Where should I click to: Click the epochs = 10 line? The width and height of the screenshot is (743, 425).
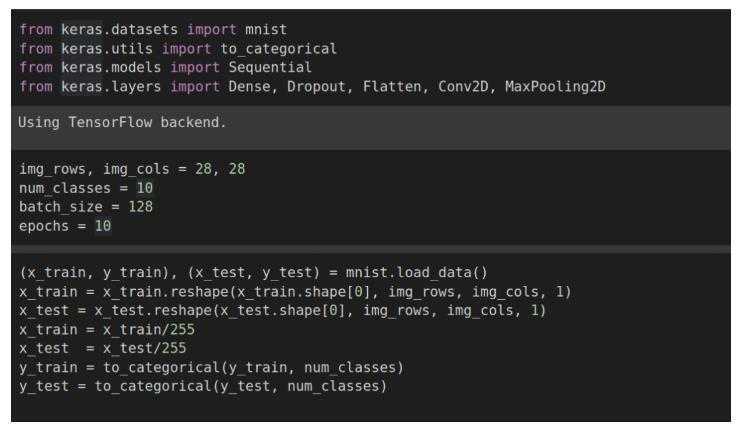(65, 226)
